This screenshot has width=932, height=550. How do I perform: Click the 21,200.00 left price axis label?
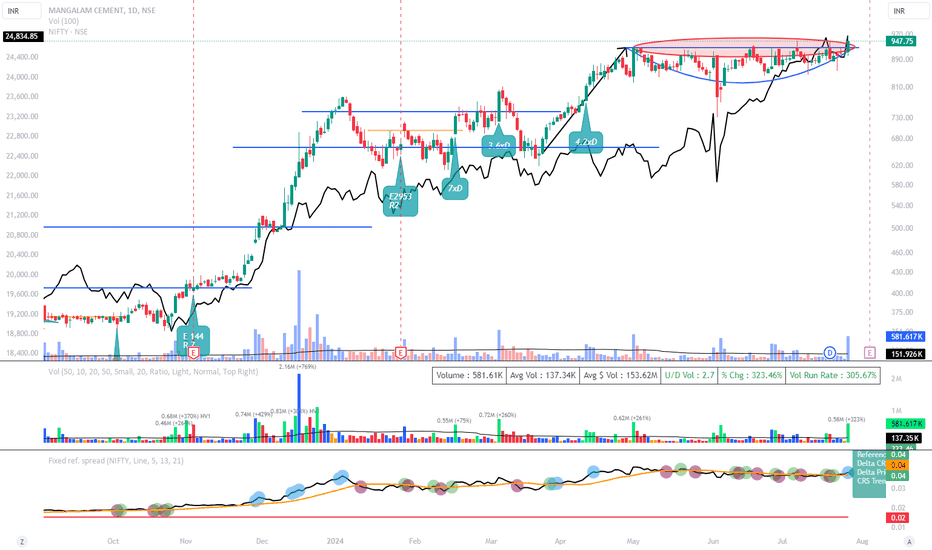(x=23, y=215)
